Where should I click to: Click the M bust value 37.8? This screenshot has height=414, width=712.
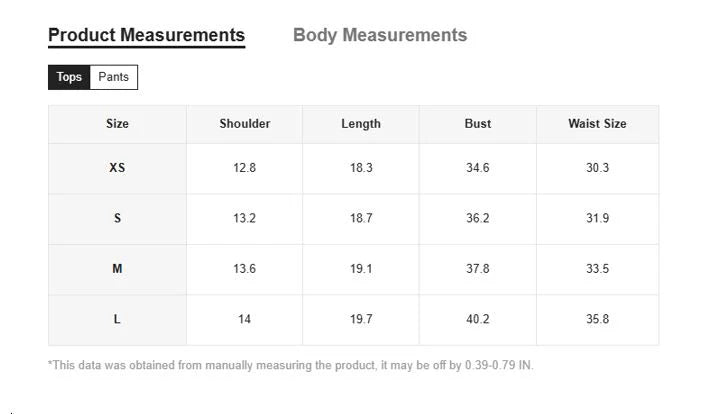coord(478,269)
